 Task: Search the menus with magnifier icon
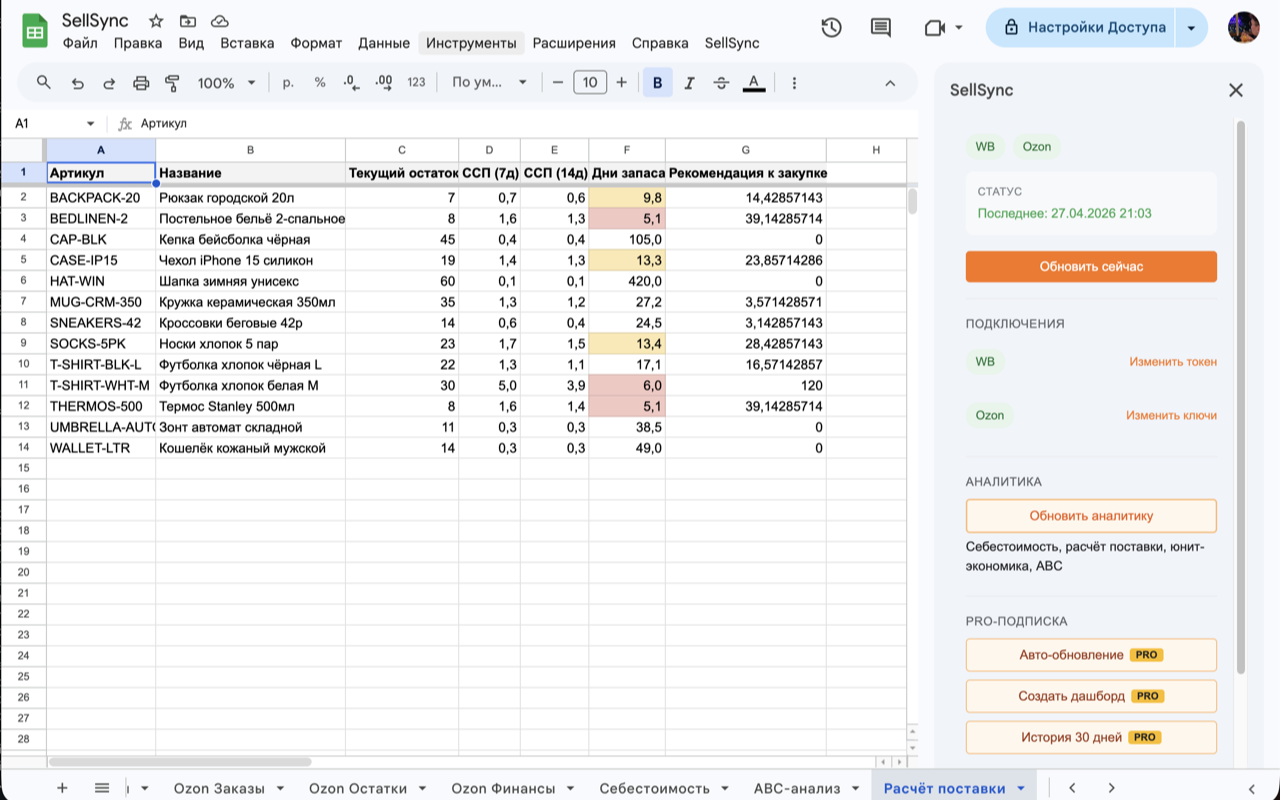(44, 83)
